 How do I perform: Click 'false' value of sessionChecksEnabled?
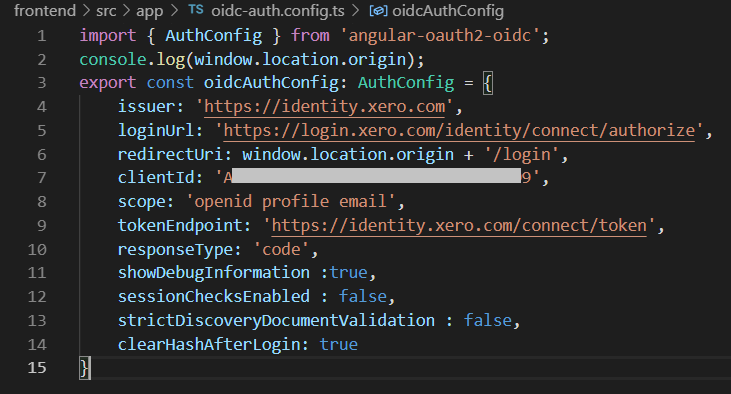click(363, 297)
